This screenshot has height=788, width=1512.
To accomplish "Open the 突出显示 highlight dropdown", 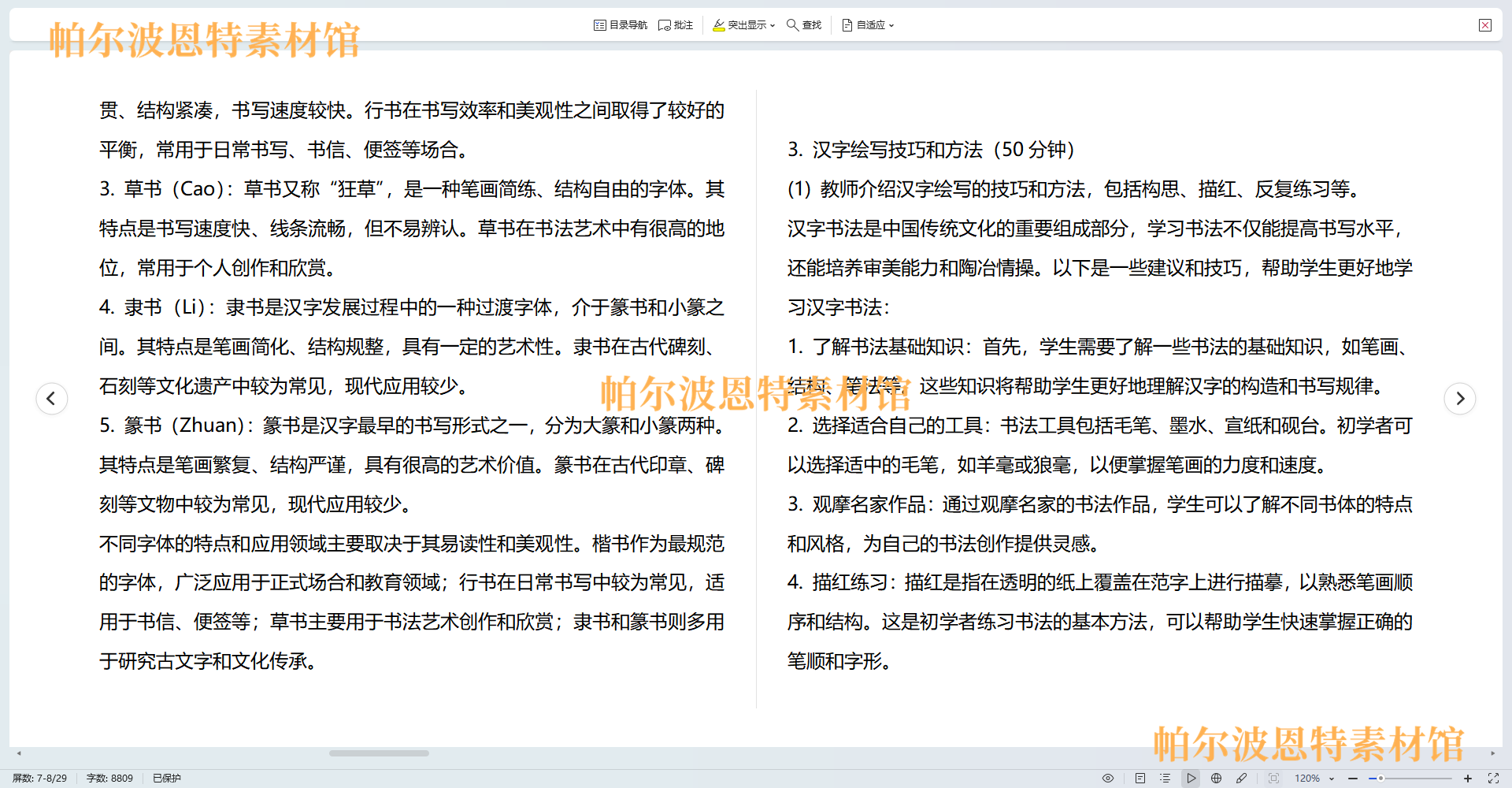I will coord(743,25).
